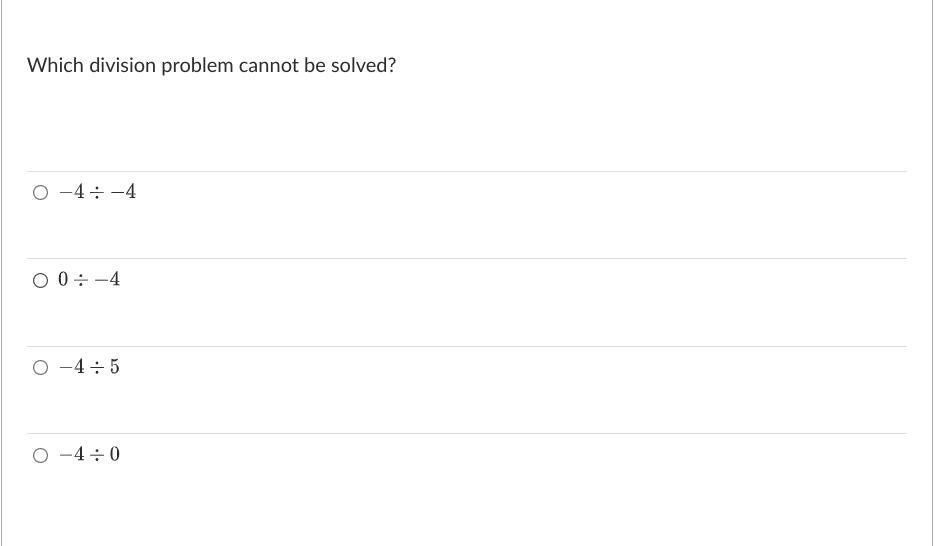Click the leading 0 in 0 ÷ −4

(63, 279)
